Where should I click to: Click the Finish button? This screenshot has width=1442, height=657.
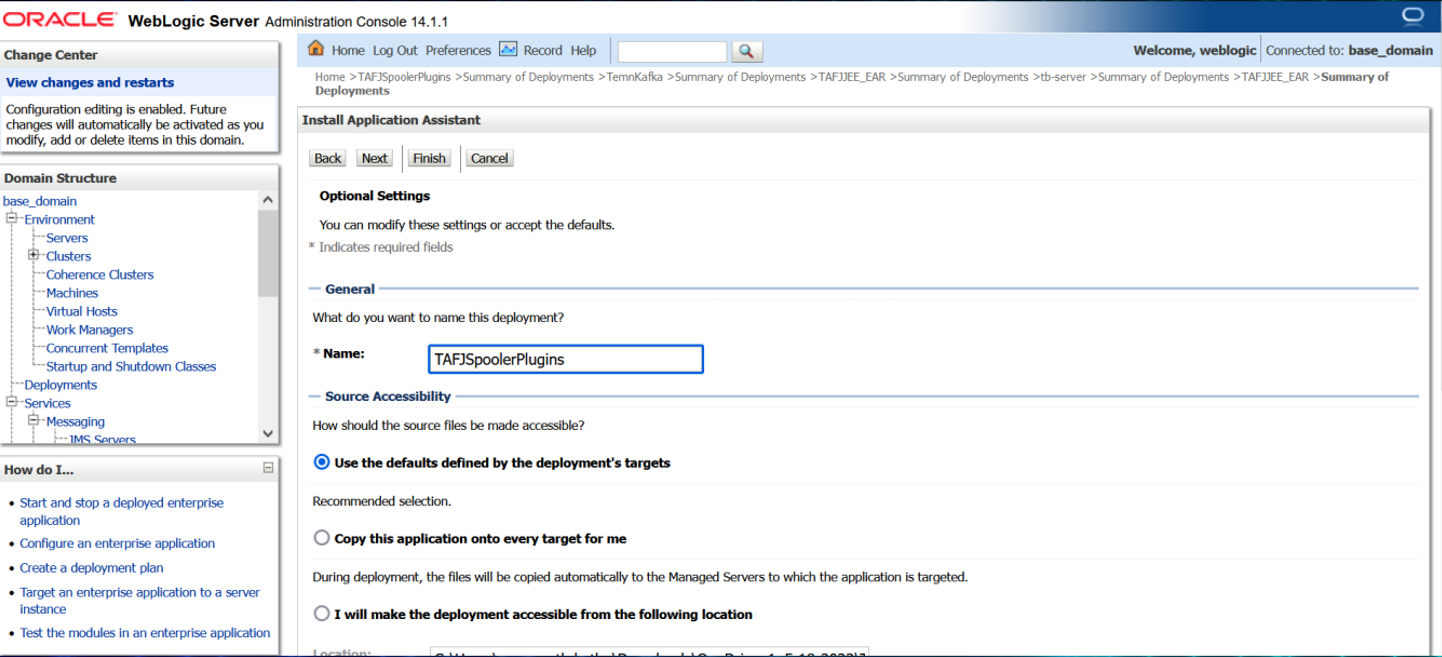[429, 158]
